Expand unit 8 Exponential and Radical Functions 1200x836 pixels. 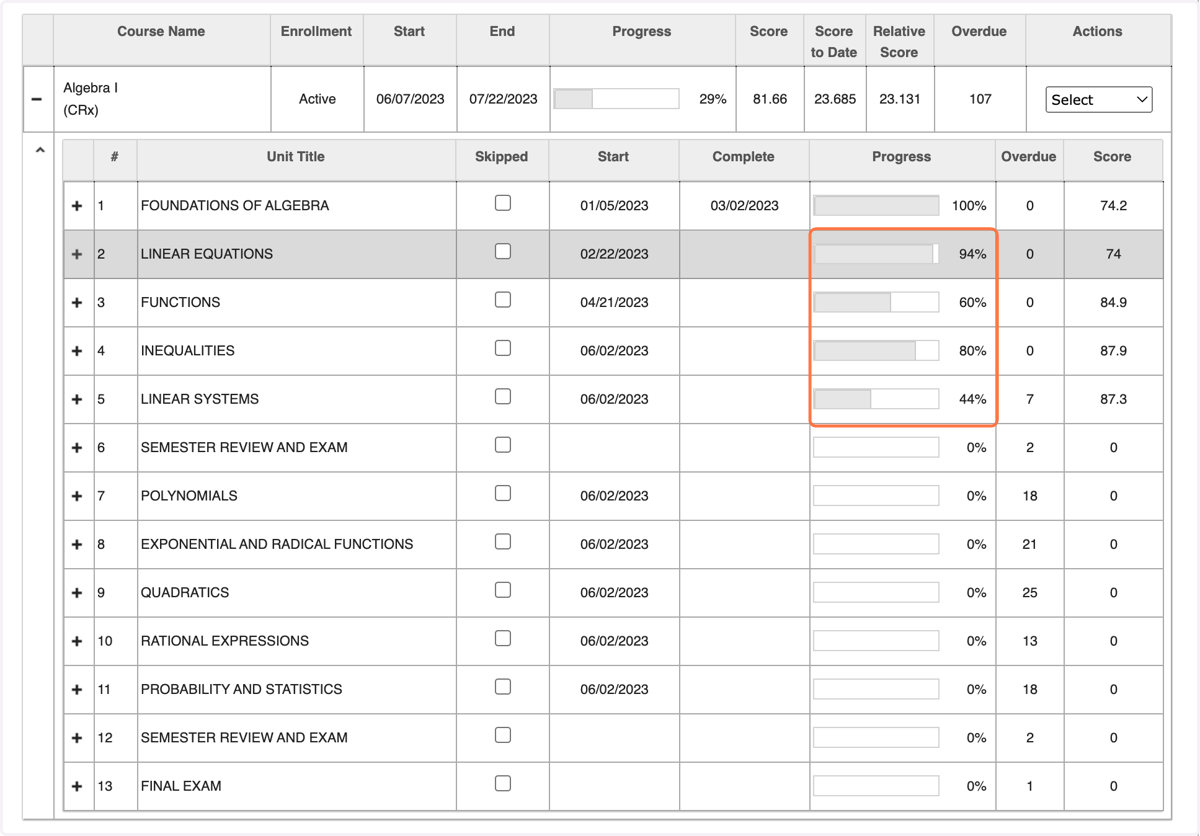coord(77,544)
